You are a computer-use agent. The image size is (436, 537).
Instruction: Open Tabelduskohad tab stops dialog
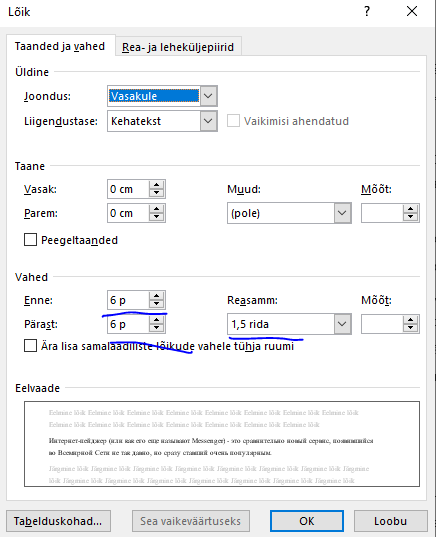point(58,521)
